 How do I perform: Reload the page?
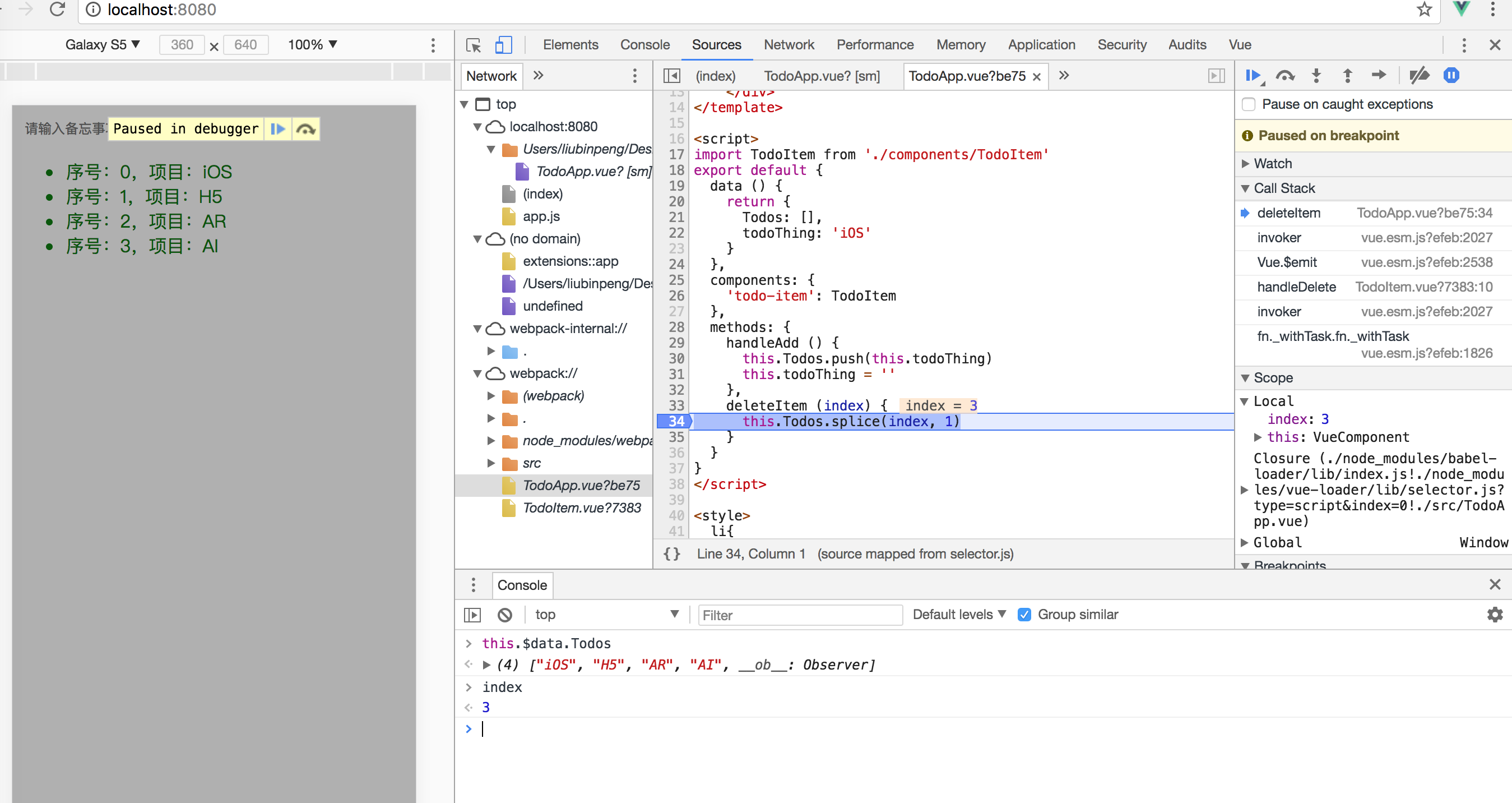[57, 10]
